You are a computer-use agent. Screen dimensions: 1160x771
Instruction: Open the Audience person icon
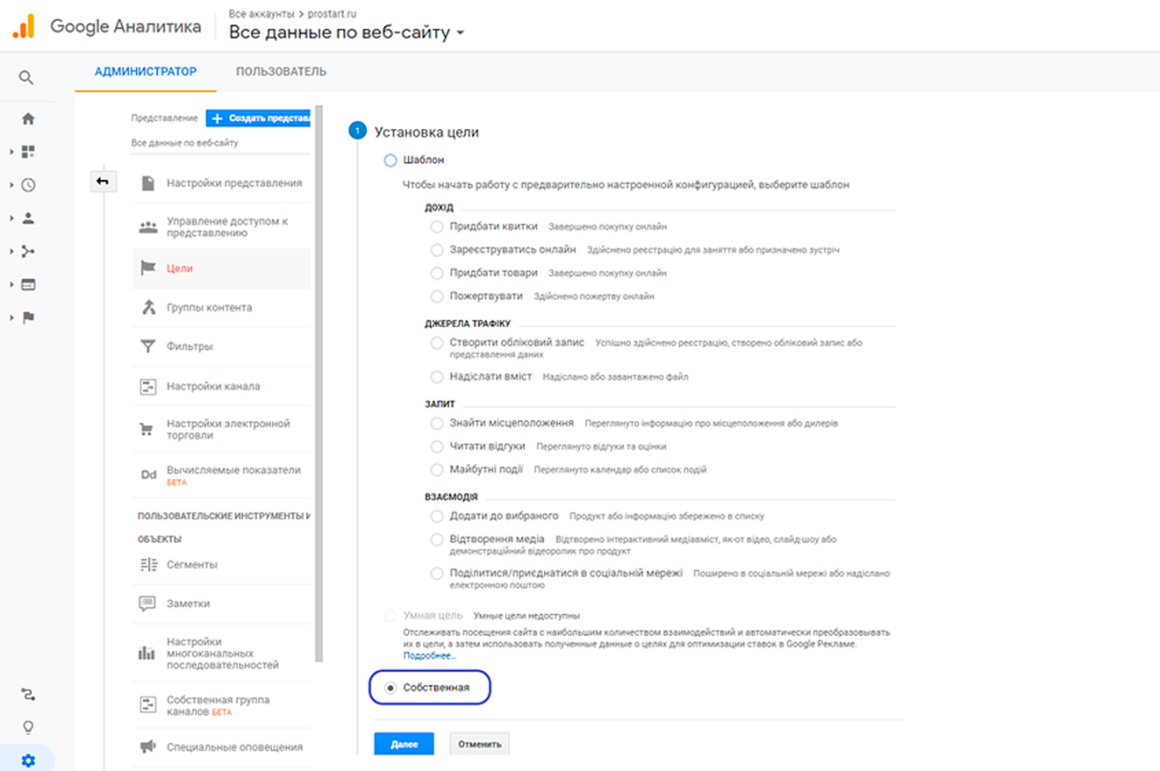point(28,218)
